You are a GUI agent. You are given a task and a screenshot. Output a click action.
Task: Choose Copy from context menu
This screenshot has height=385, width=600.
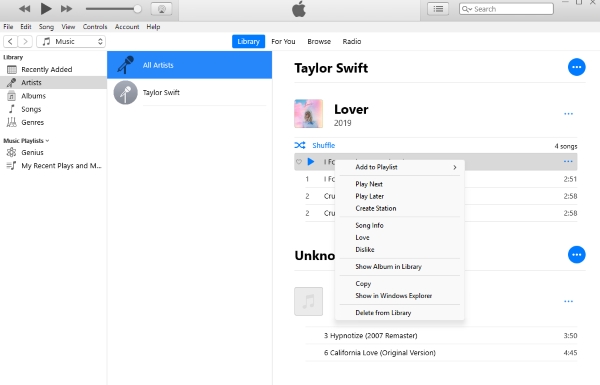click(399, 284)
